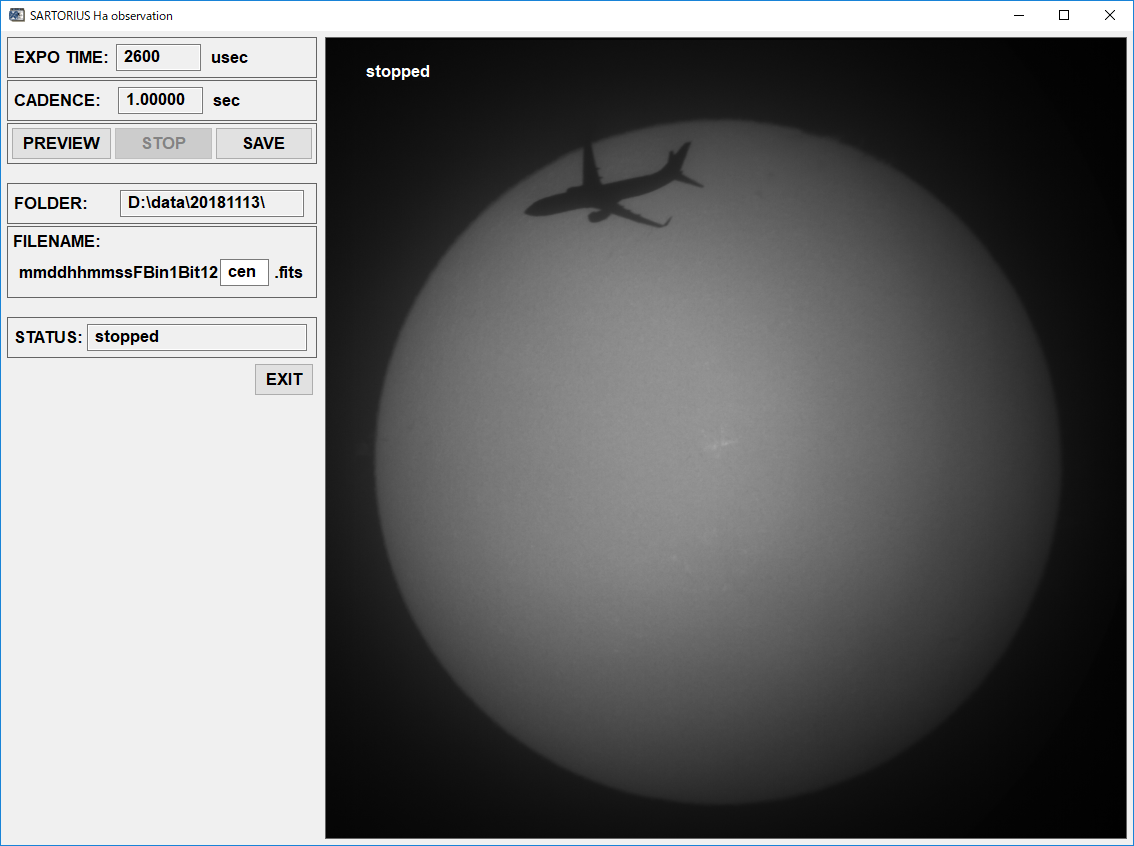
Task: Click the window title 'SARTORIUS Ha observation'
Action: 101,16
